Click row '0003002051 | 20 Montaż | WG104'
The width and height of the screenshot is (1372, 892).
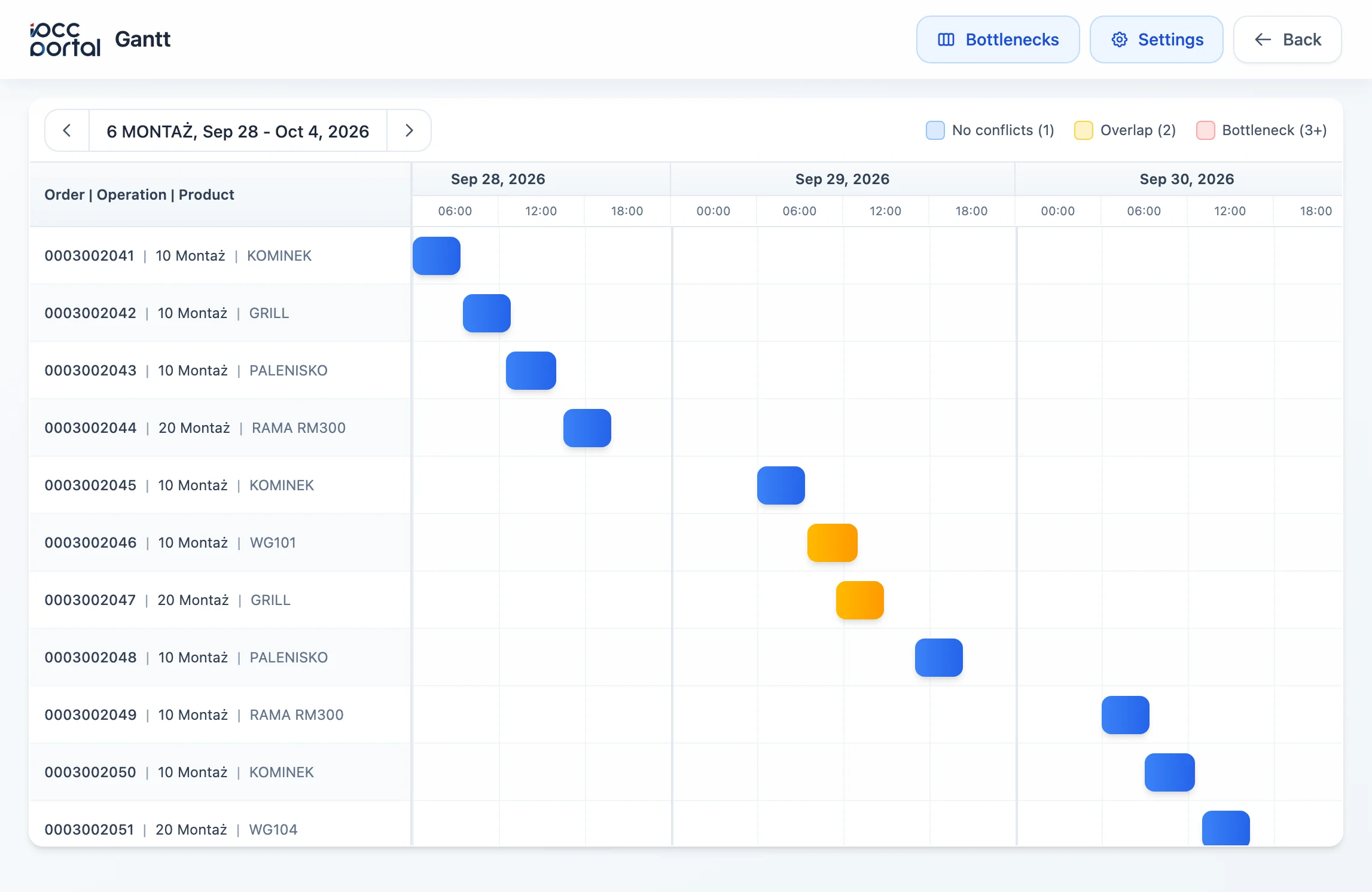click(220, 824)
